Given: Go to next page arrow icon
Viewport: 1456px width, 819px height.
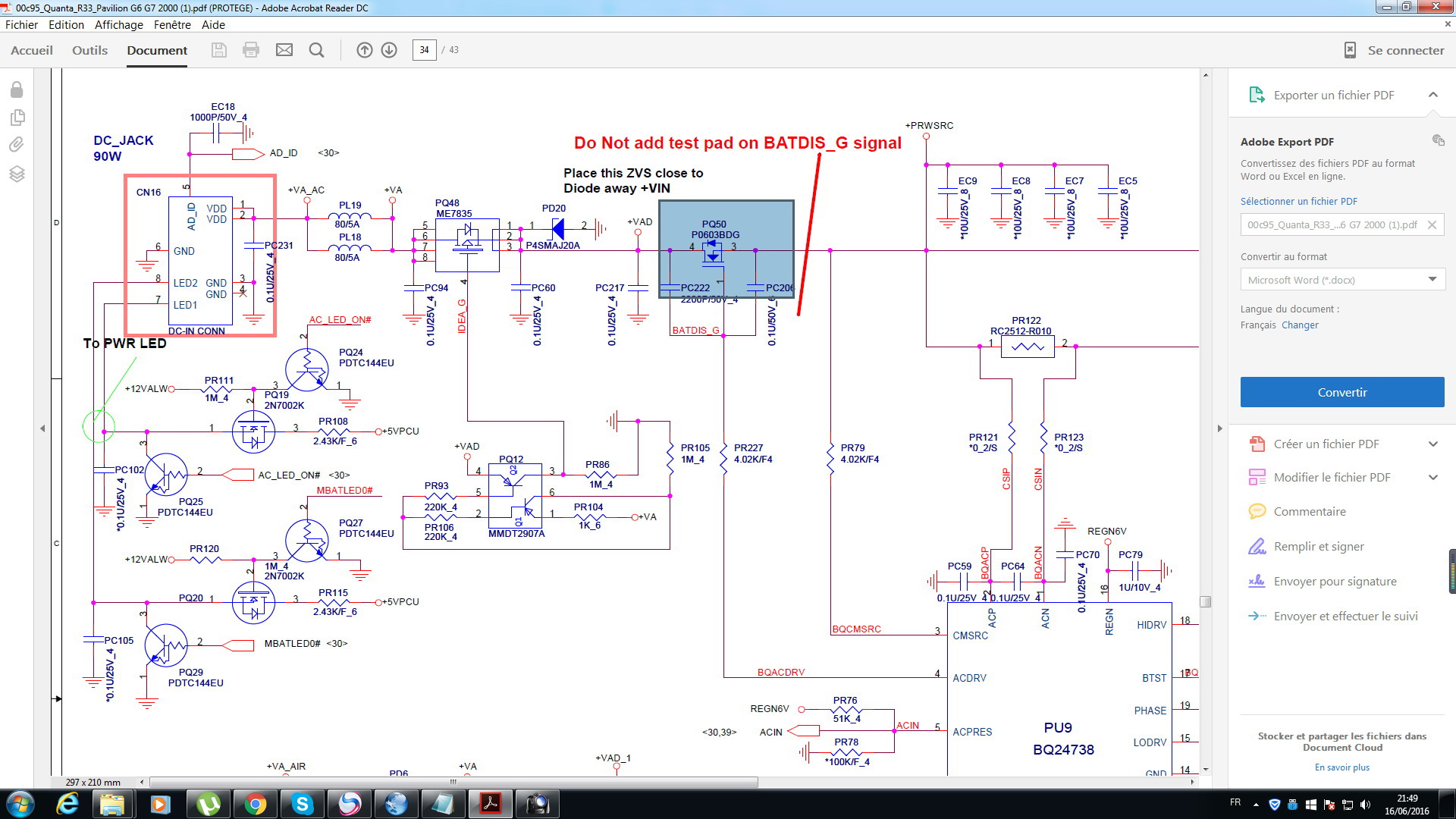Looking at the screenshot, I should (389, 50).
